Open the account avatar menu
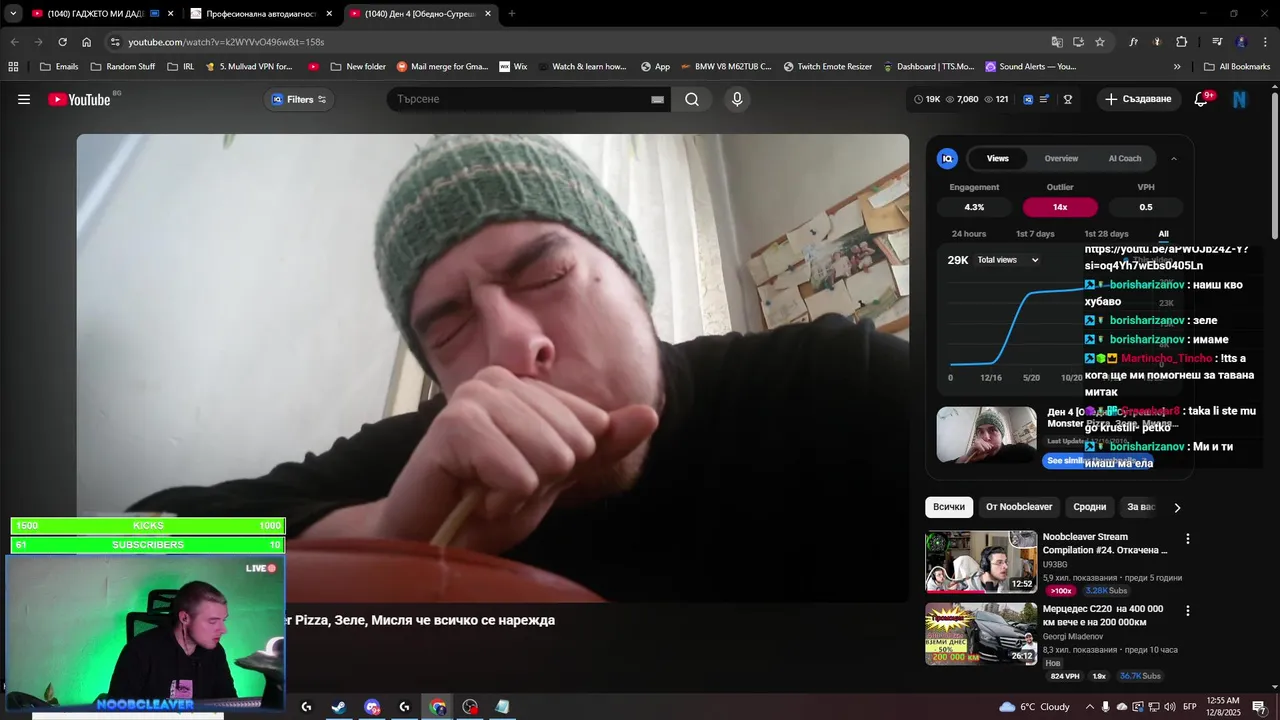 [1240, 99]
